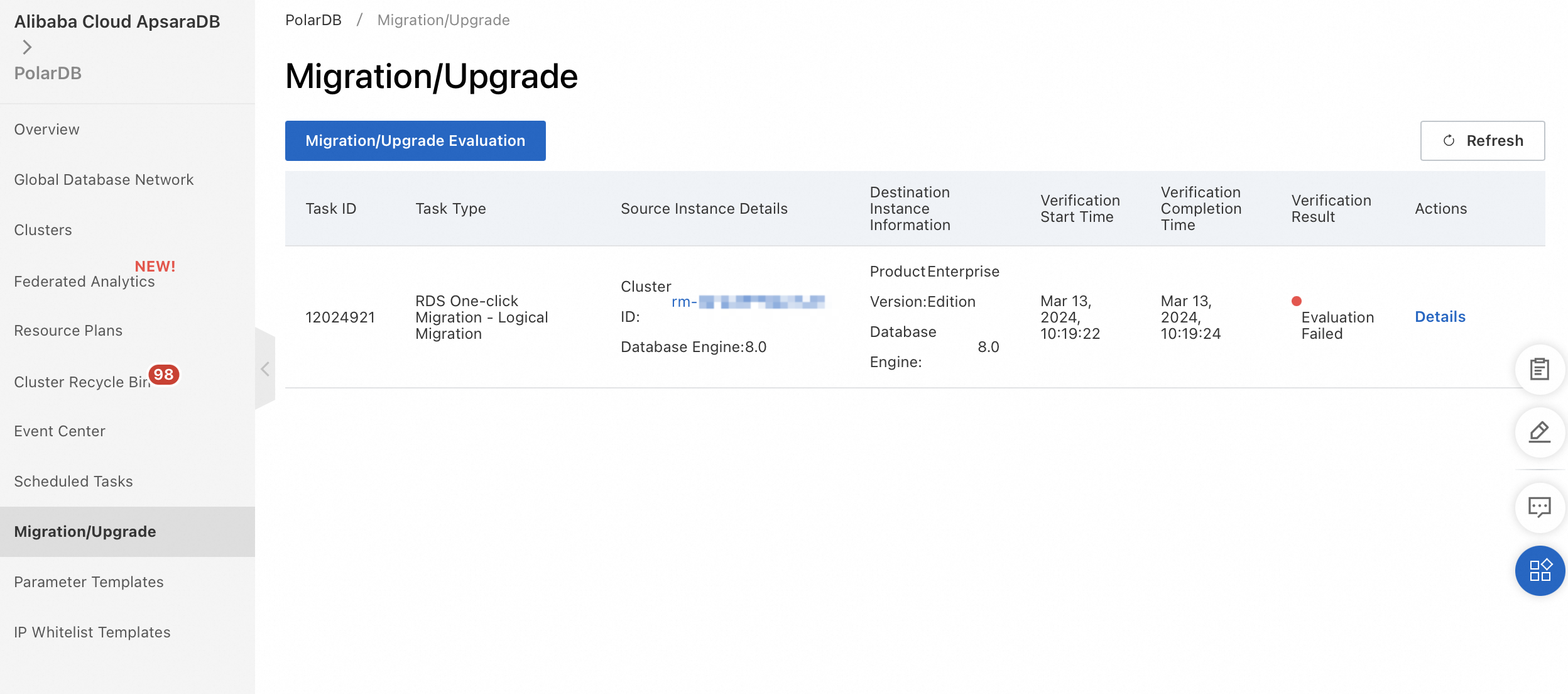Open the rm- source cluster ID link
This screenshot has width=1568, height=694.
748,302
